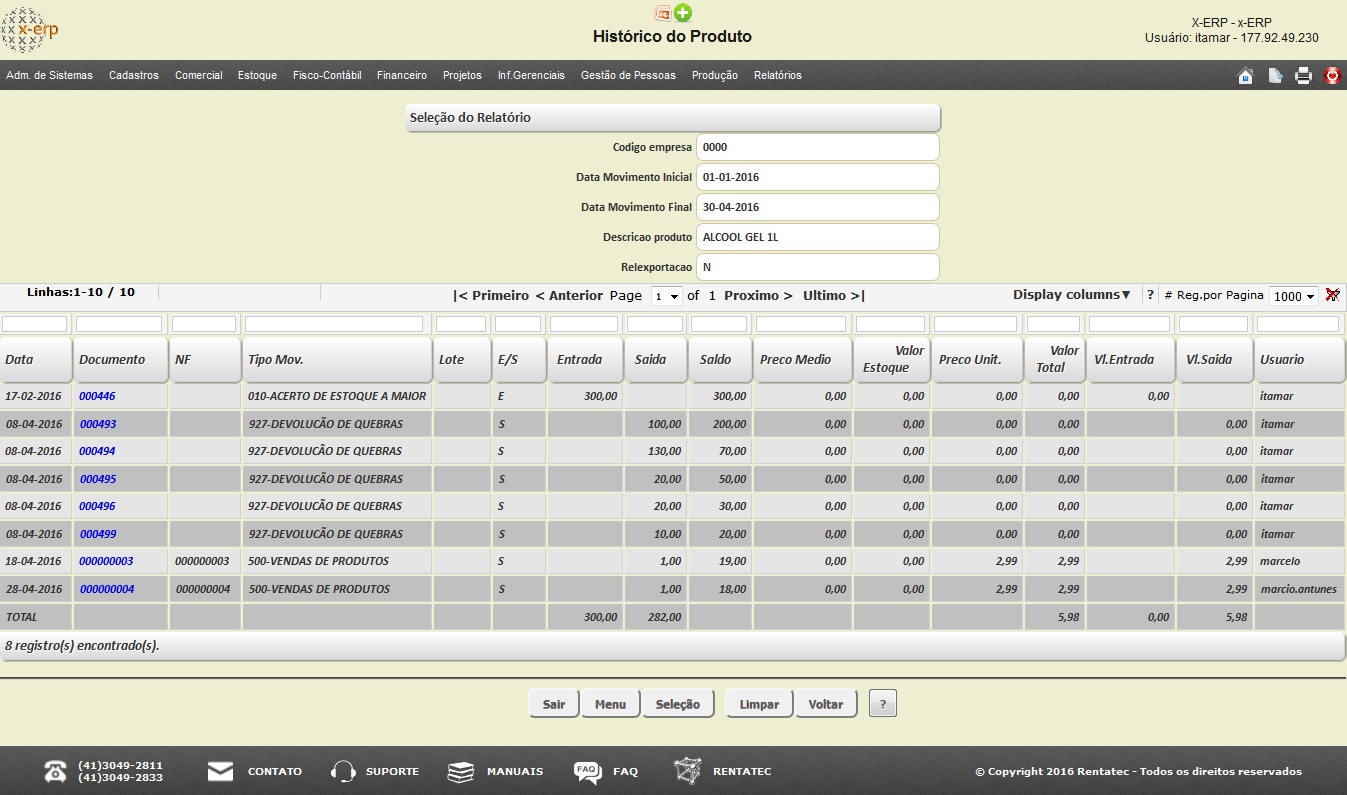Open the Reg.por Pagina 1000 dropdown
Screen dimensions: 1347x795
coord(1293,296)
